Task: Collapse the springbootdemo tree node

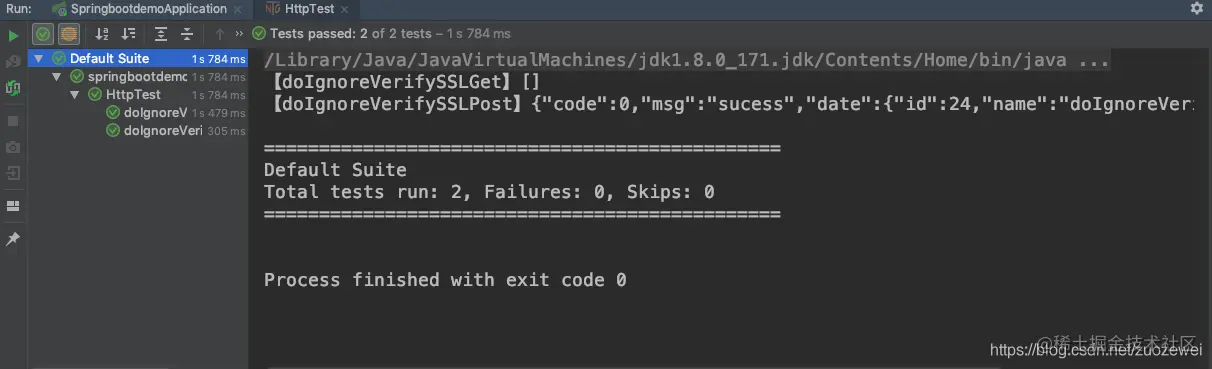Action: coord(58,77)
